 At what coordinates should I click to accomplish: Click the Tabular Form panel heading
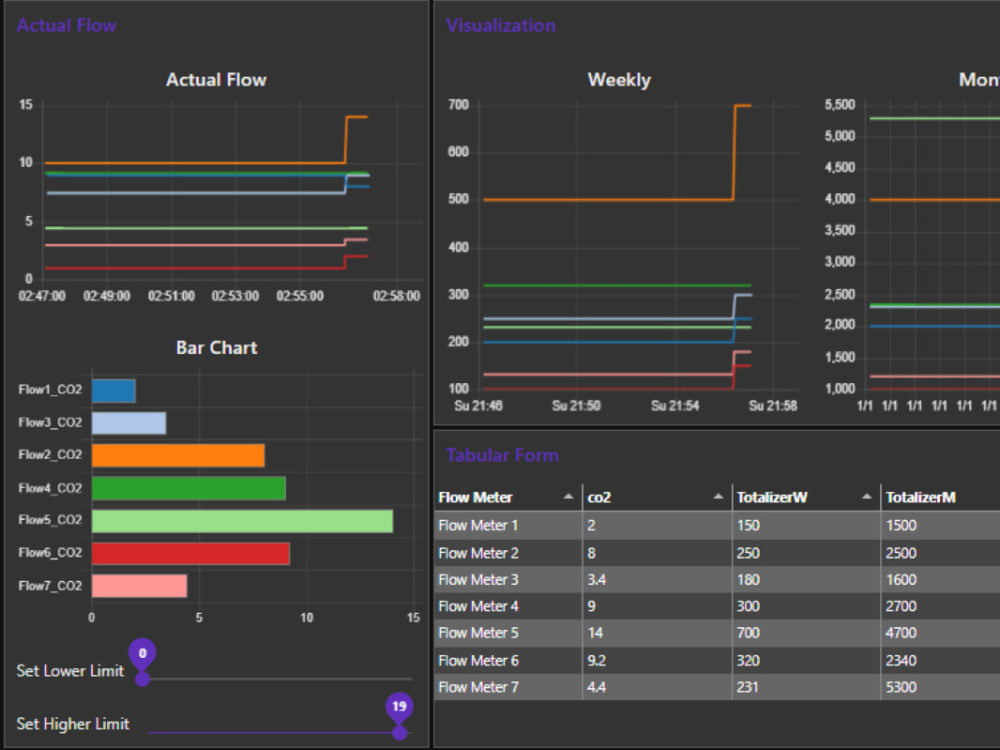pyautogui.click(x=502, y=455)
